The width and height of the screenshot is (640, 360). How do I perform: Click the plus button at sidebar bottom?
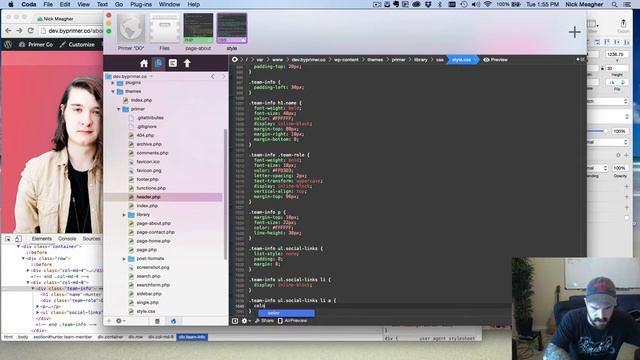(109, 321)
